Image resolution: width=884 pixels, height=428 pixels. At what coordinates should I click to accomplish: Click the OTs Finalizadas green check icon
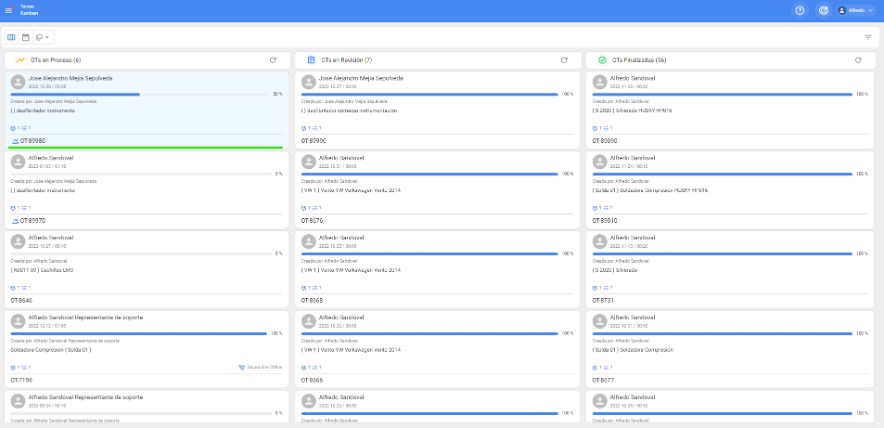tap(602, 60)
